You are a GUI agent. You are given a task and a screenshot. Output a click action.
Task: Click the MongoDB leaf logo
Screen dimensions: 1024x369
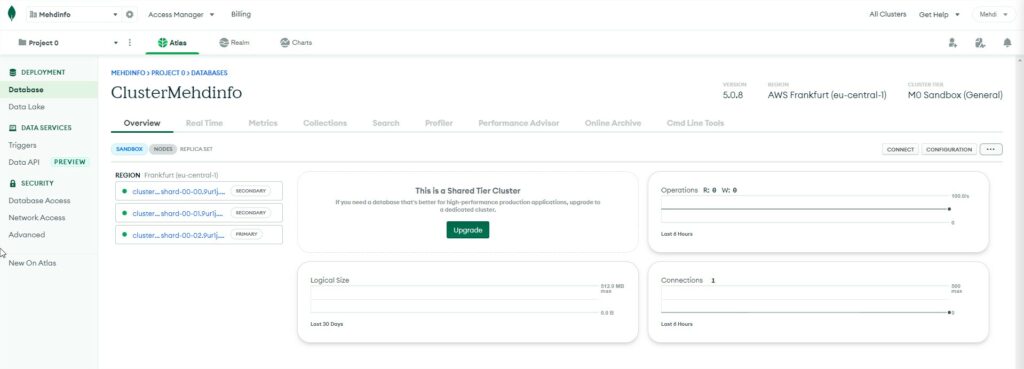11,14
